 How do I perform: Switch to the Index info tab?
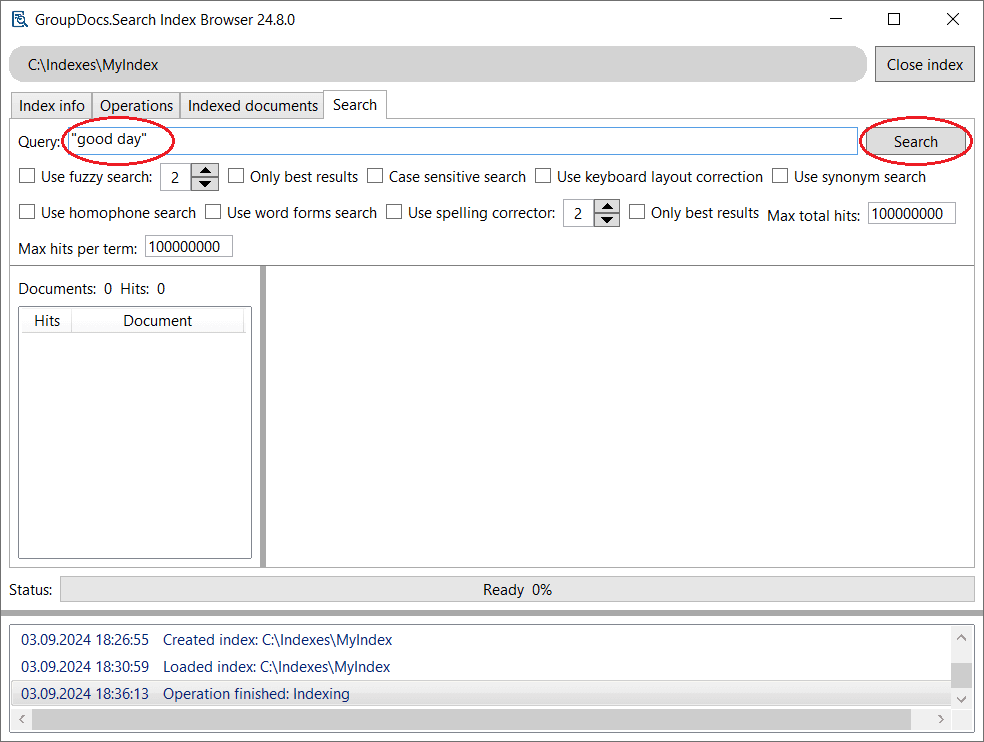(51, 105)
